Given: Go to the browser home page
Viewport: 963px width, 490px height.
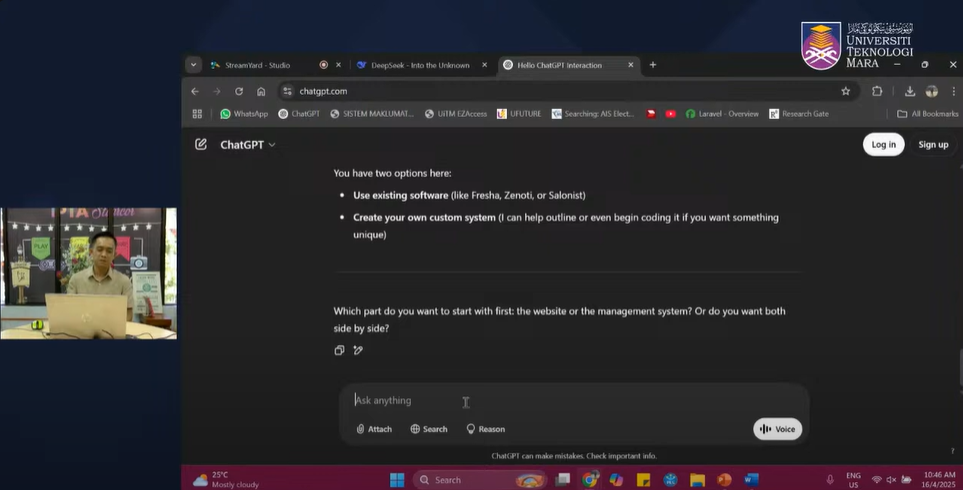Looking at the screenshot, I should (x=261, y=91).
